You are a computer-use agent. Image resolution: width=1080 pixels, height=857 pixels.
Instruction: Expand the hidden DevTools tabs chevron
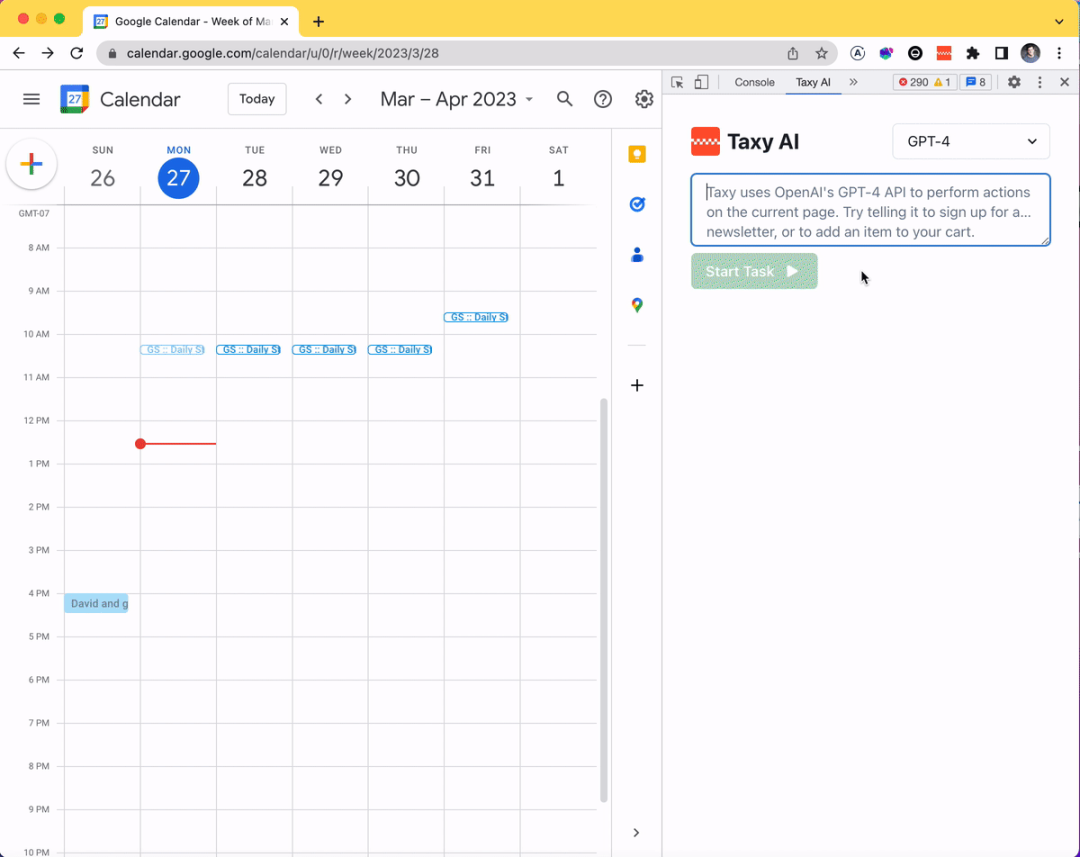(x=855, y=82)
